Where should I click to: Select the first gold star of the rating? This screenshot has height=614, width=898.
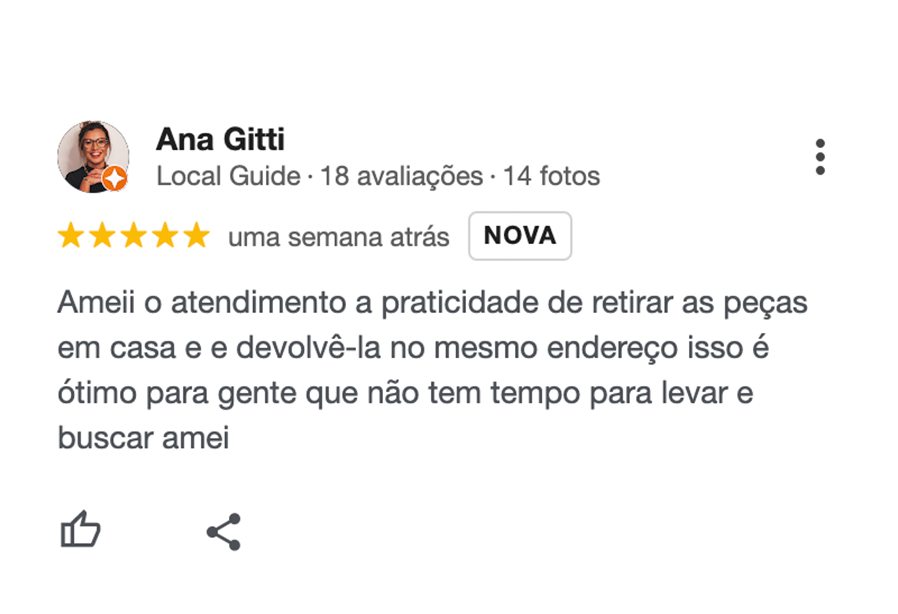tap(73, 236)
